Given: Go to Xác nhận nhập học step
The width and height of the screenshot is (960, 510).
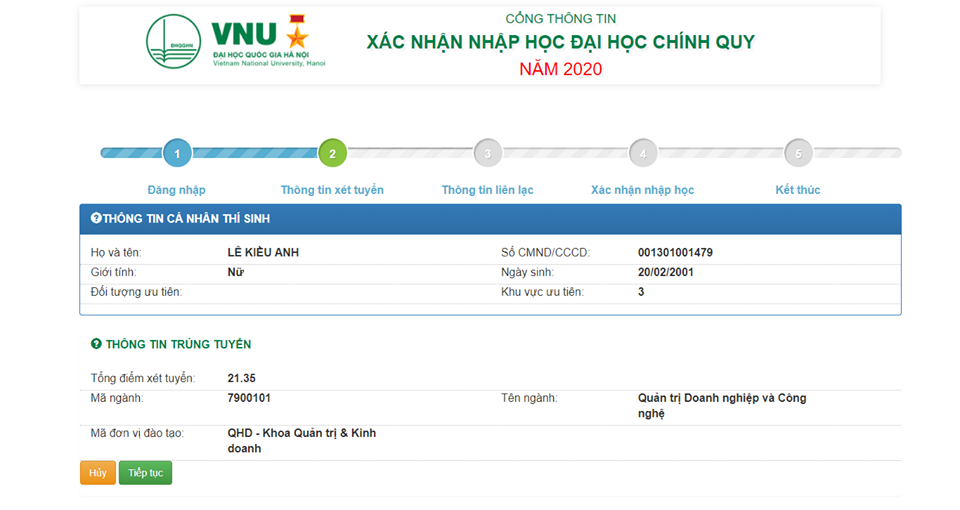Looking at the screenshot, I should click(642, 190).
